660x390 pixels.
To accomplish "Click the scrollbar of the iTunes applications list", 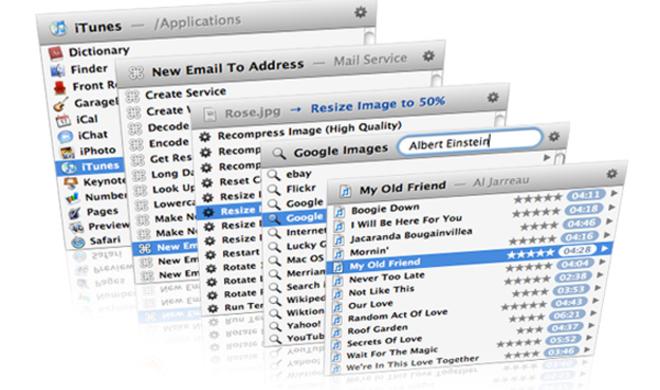I will 369,36.
